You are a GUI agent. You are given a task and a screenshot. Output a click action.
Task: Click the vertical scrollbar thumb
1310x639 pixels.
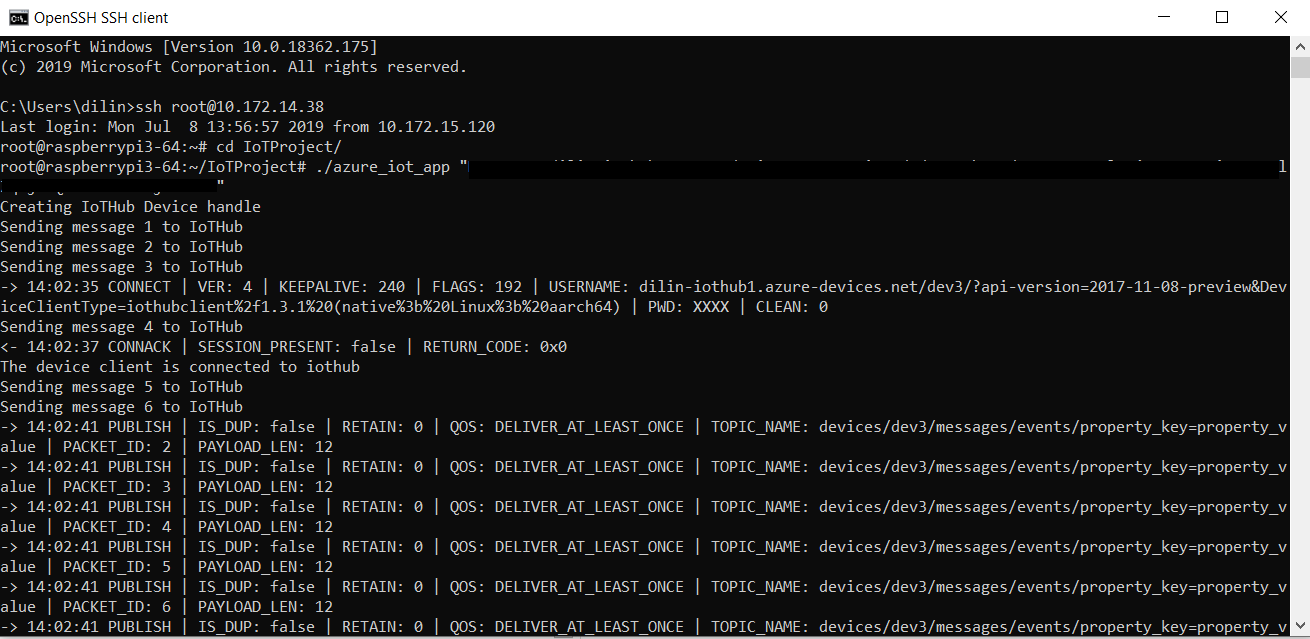pyautogui.click(x=1299, y=67)
